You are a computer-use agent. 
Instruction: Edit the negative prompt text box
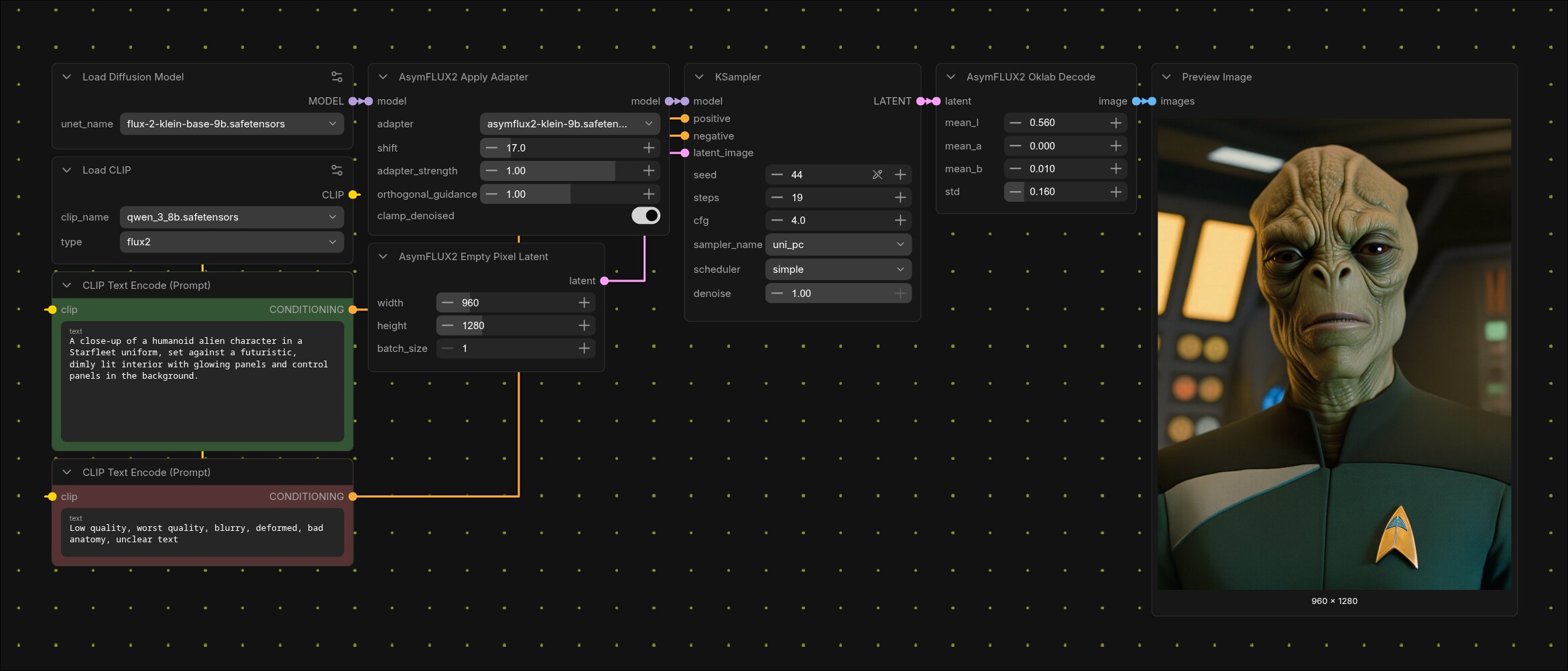(x=202, y=532)
